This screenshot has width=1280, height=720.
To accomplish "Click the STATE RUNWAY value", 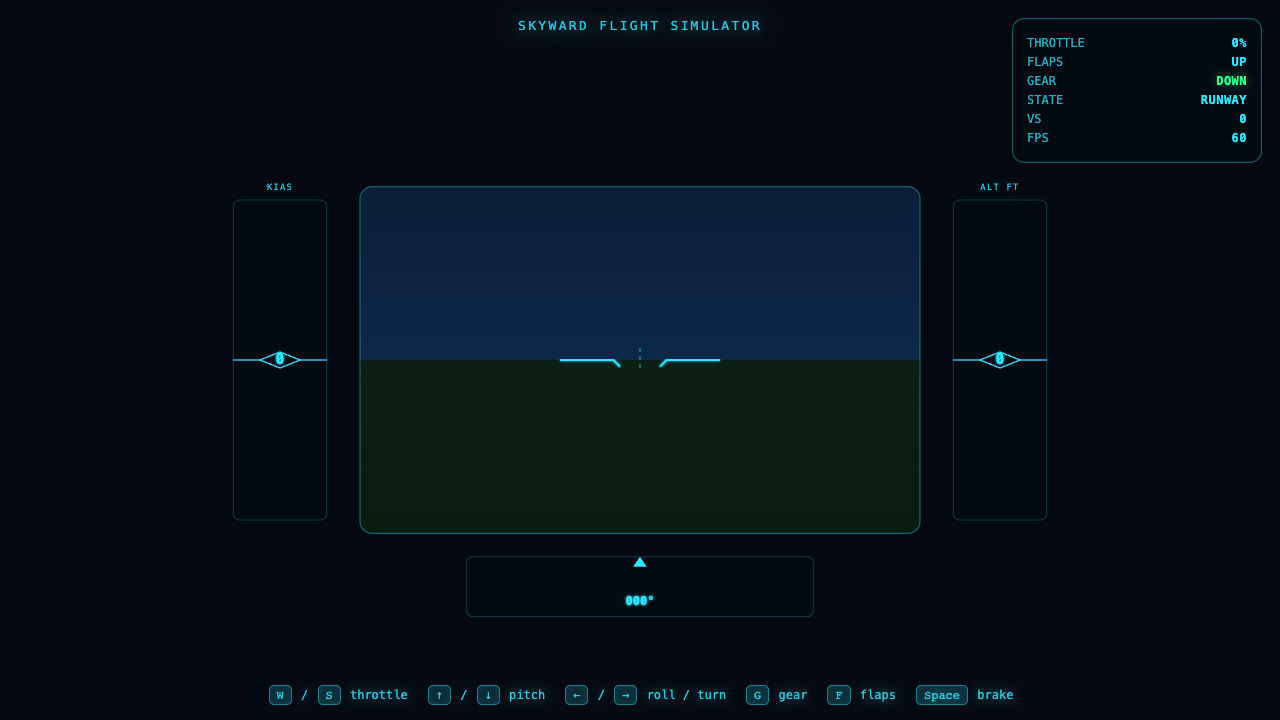I will [x=1224, y=100].
